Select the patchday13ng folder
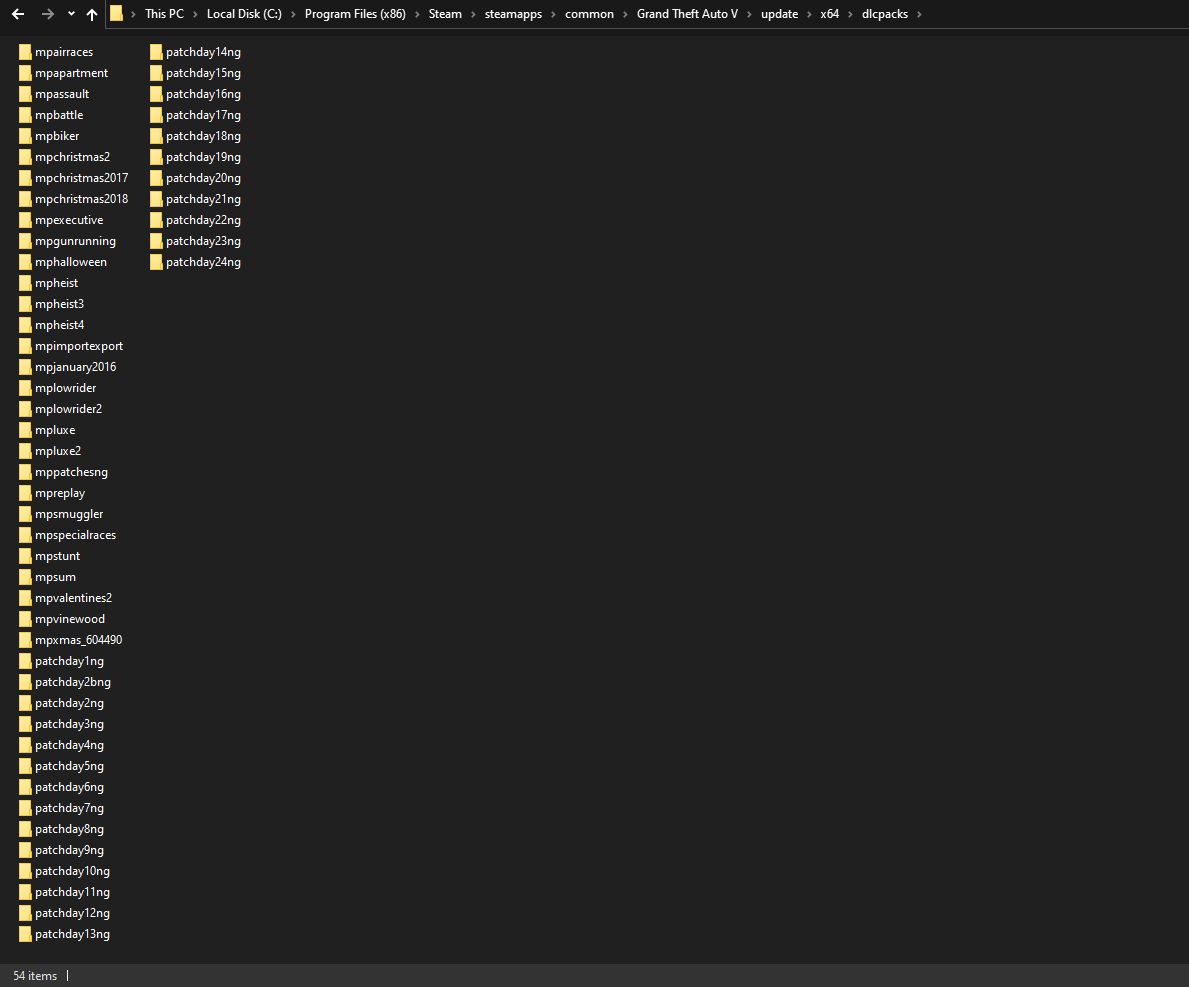Image resolution: width=1189 pixels, height=987 pixels. tap(72, 934)
